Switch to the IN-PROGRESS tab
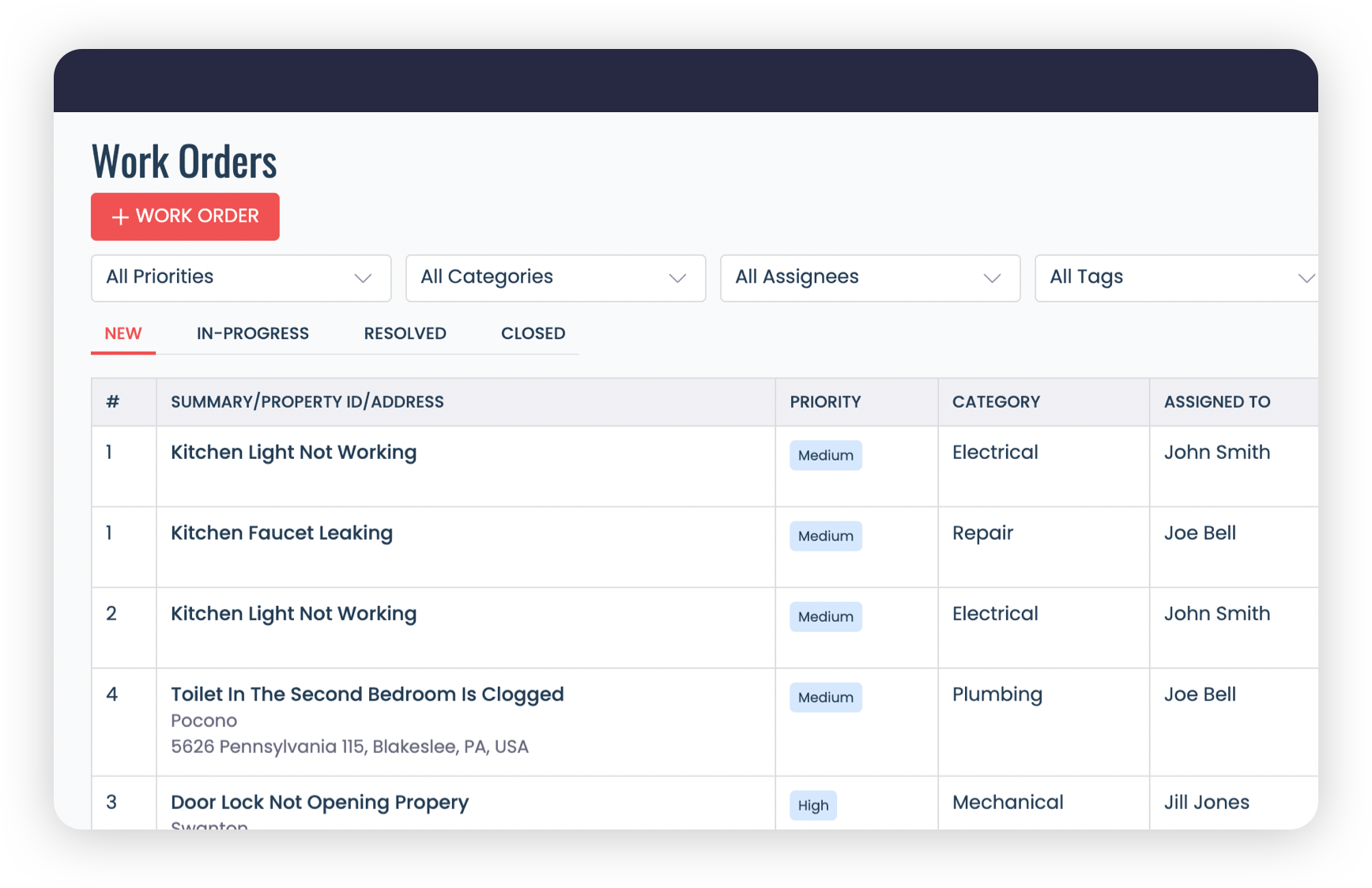This screenshot has height=888, width=1372. click(253, 333)
